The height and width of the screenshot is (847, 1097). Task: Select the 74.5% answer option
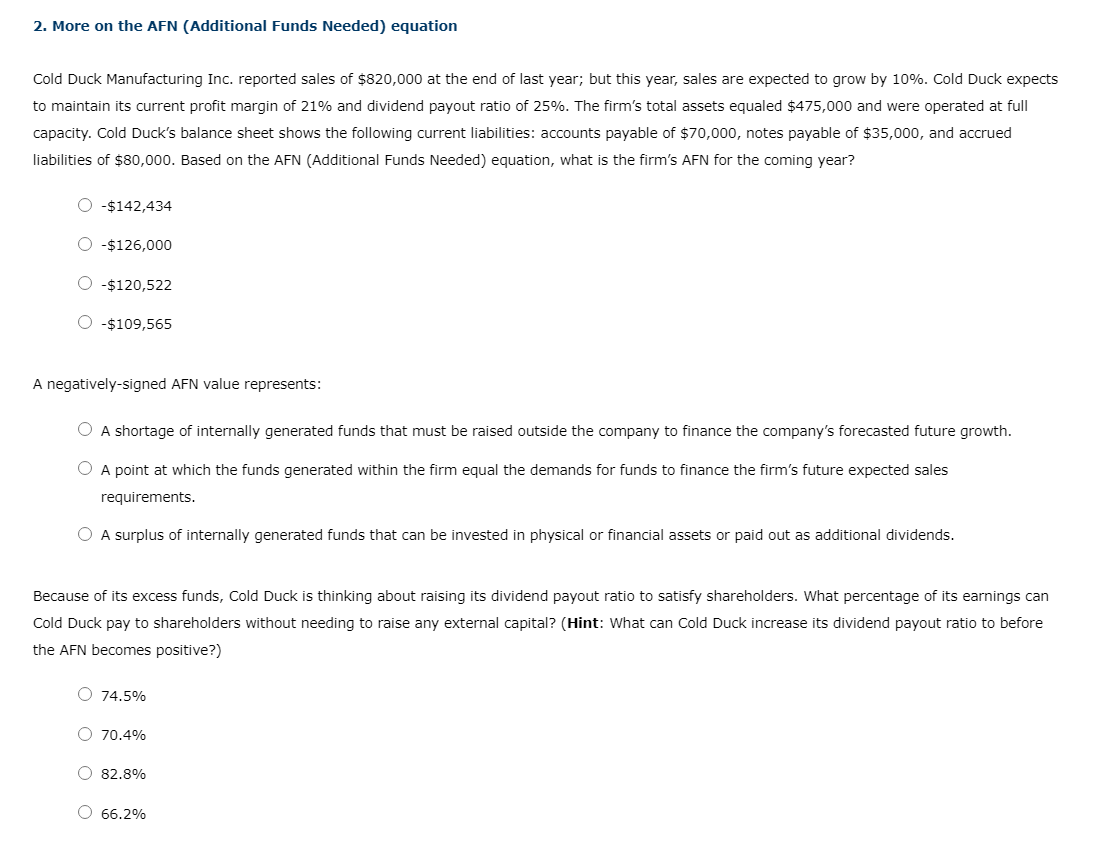coord(122,696)
